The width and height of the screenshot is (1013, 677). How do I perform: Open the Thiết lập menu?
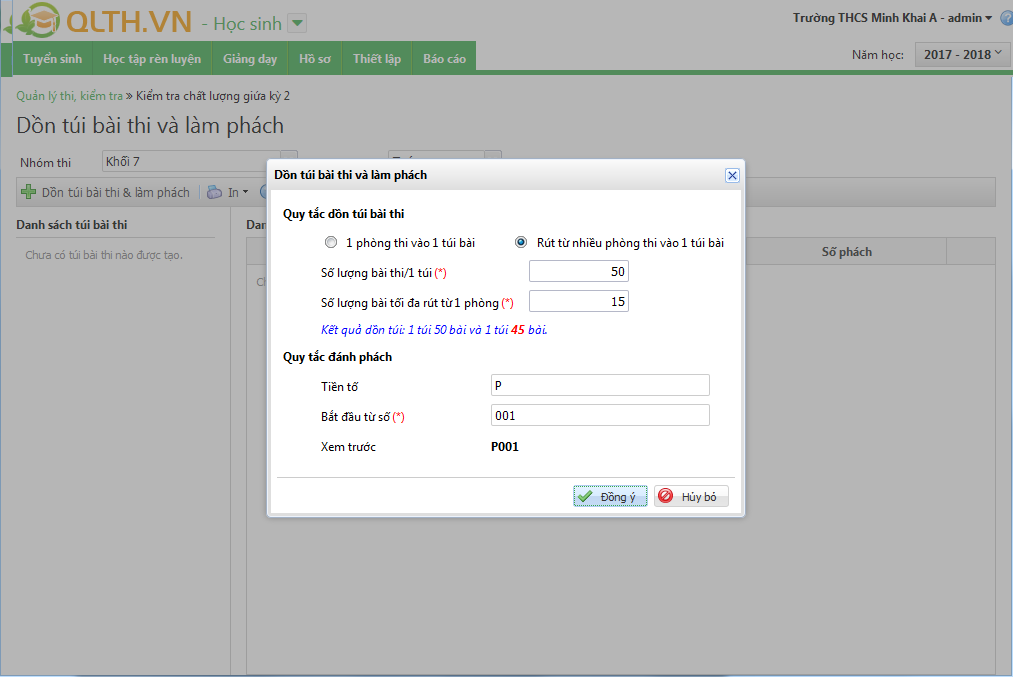click(x=377, y=59)
